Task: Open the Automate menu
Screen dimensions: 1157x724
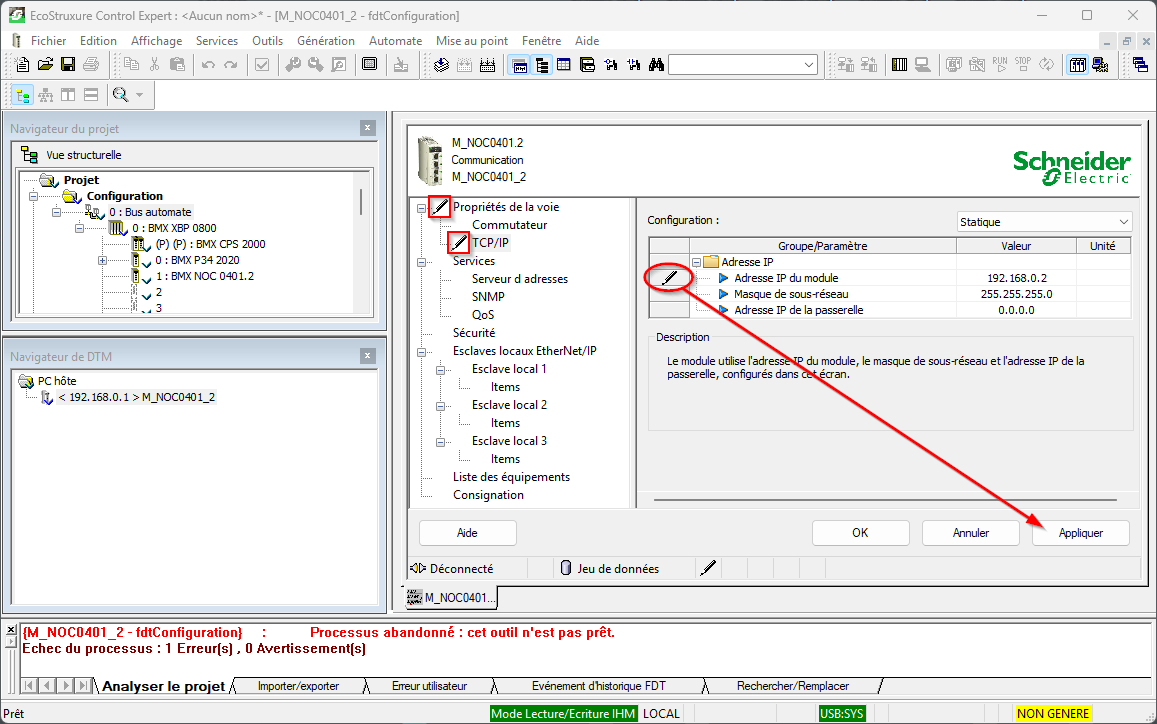Action: click(396, 41)
